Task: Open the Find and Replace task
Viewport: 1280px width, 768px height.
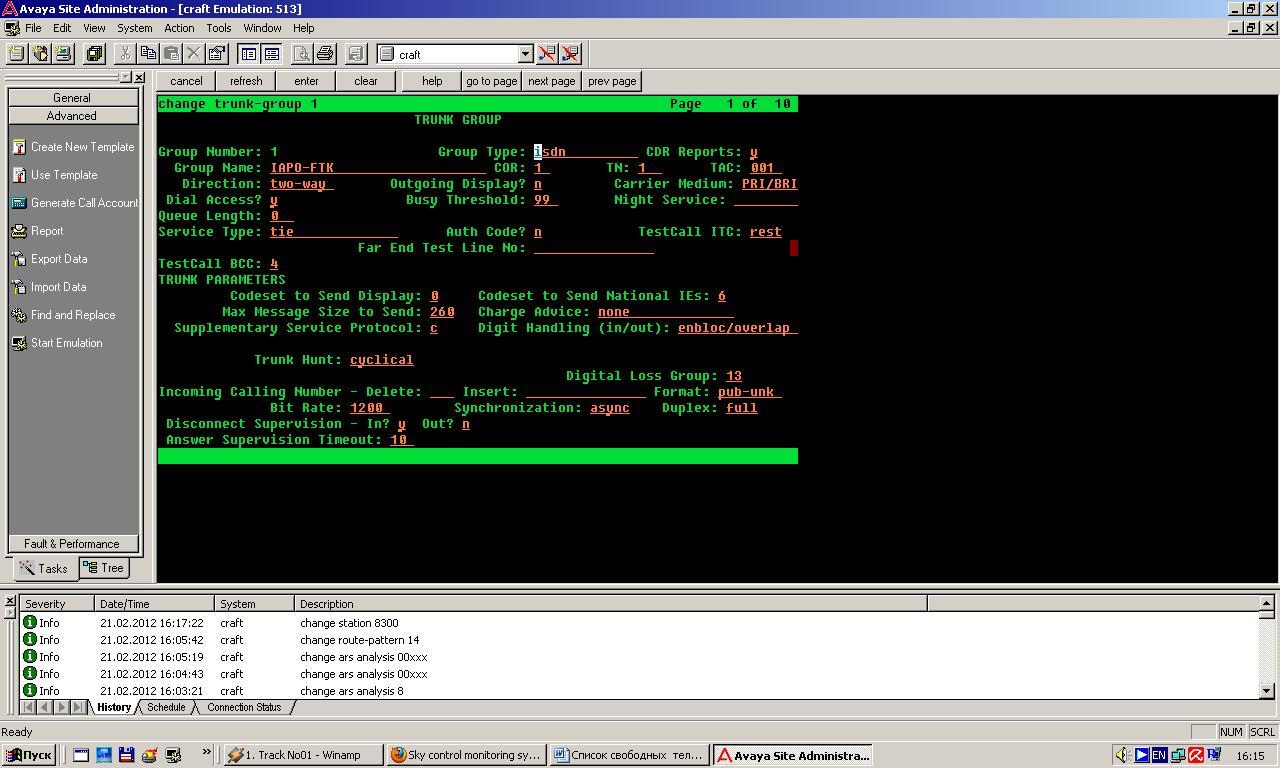Action: click(72, 315)
